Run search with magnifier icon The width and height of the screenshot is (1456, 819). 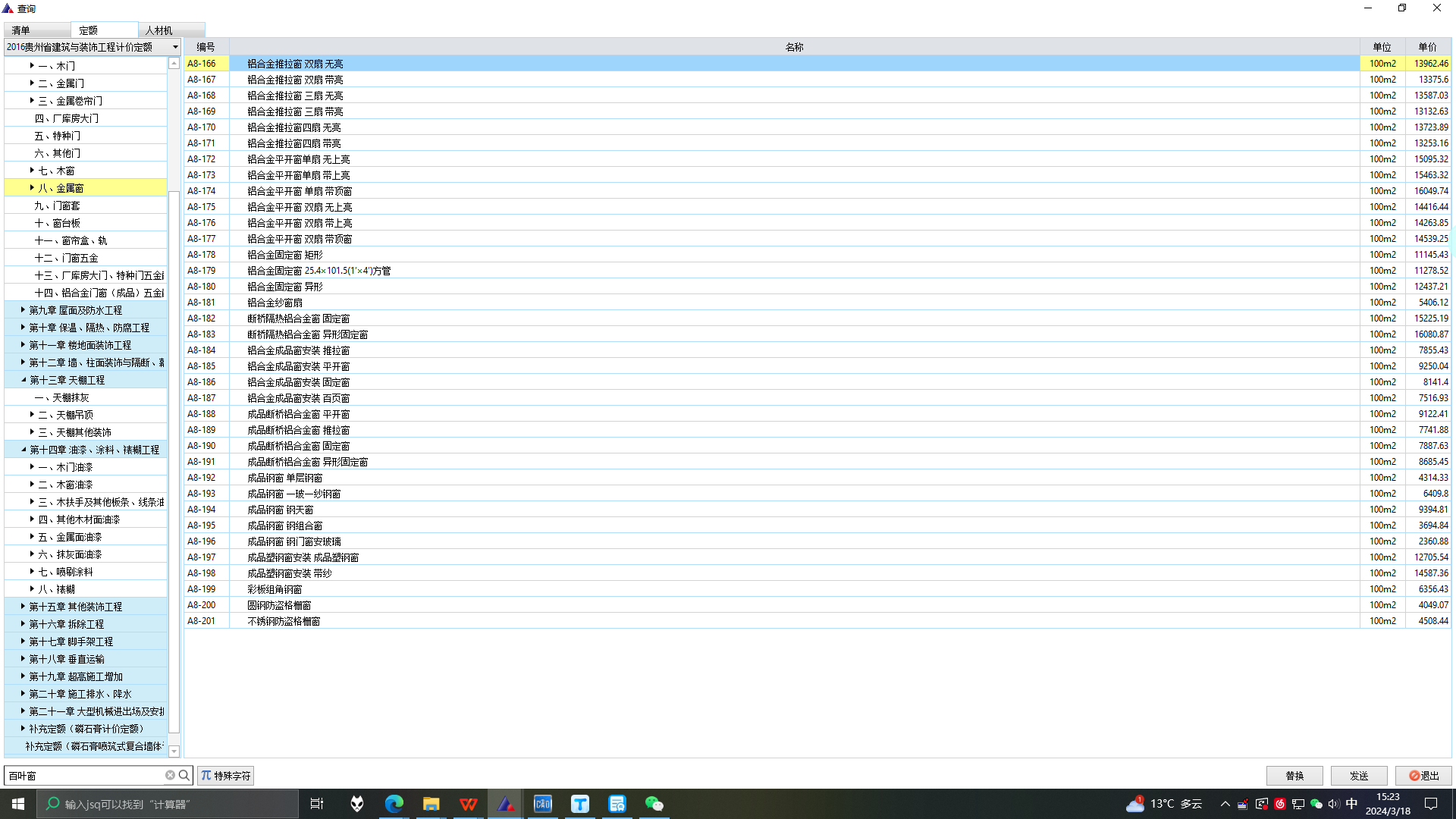(184, 775)
